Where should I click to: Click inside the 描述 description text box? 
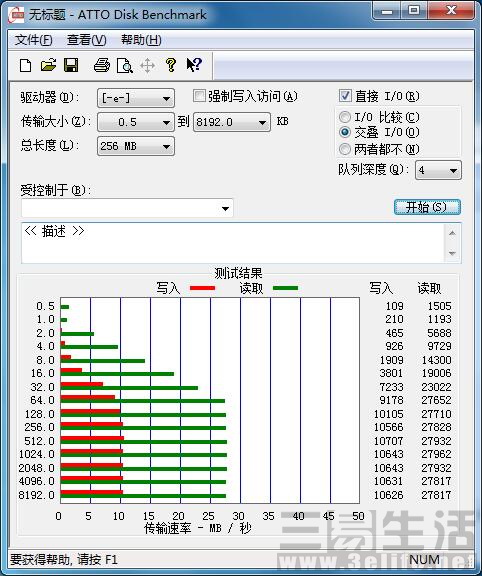click(234, 243)
